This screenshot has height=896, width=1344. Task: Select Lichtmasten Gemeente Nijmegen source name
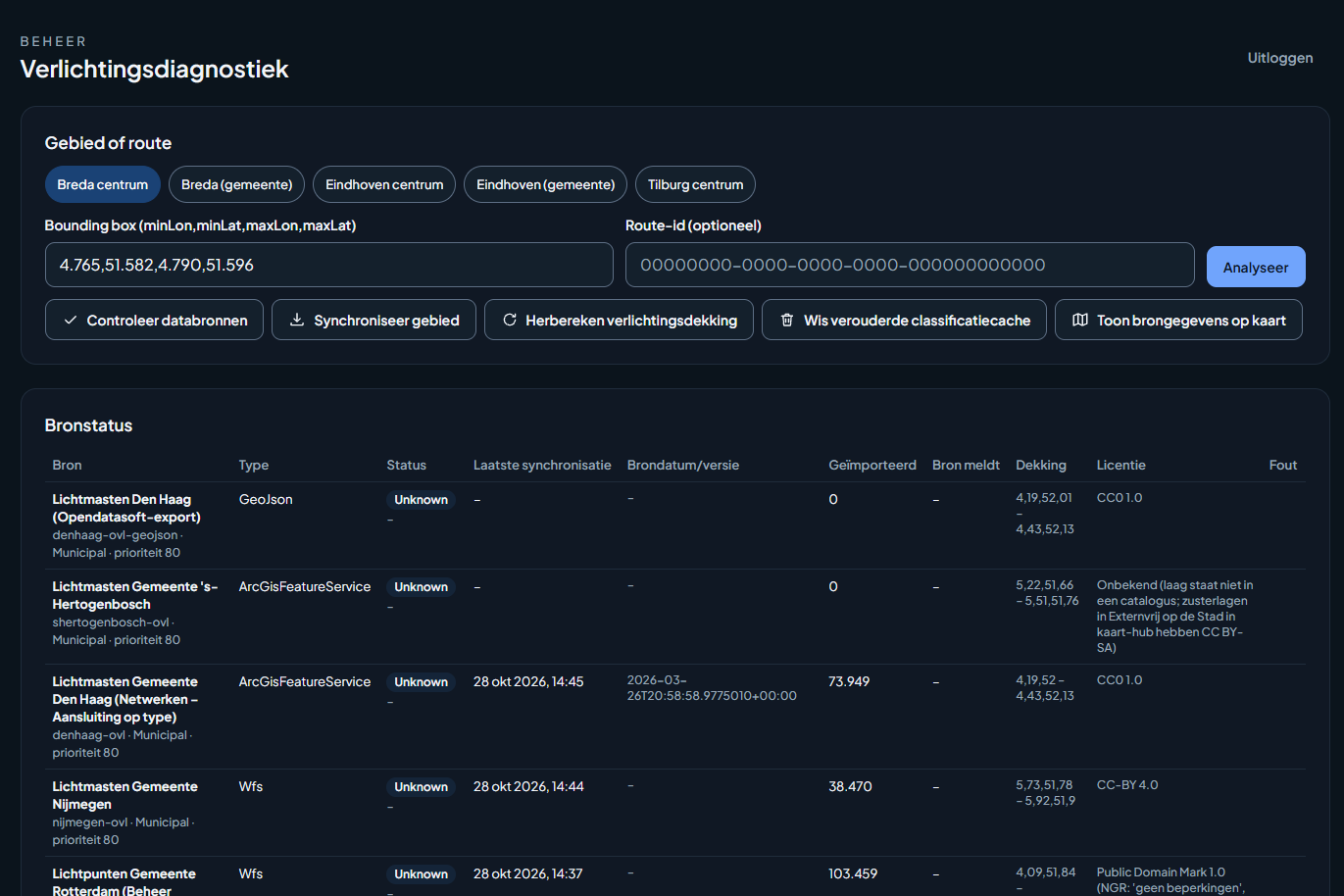(125, 795)
